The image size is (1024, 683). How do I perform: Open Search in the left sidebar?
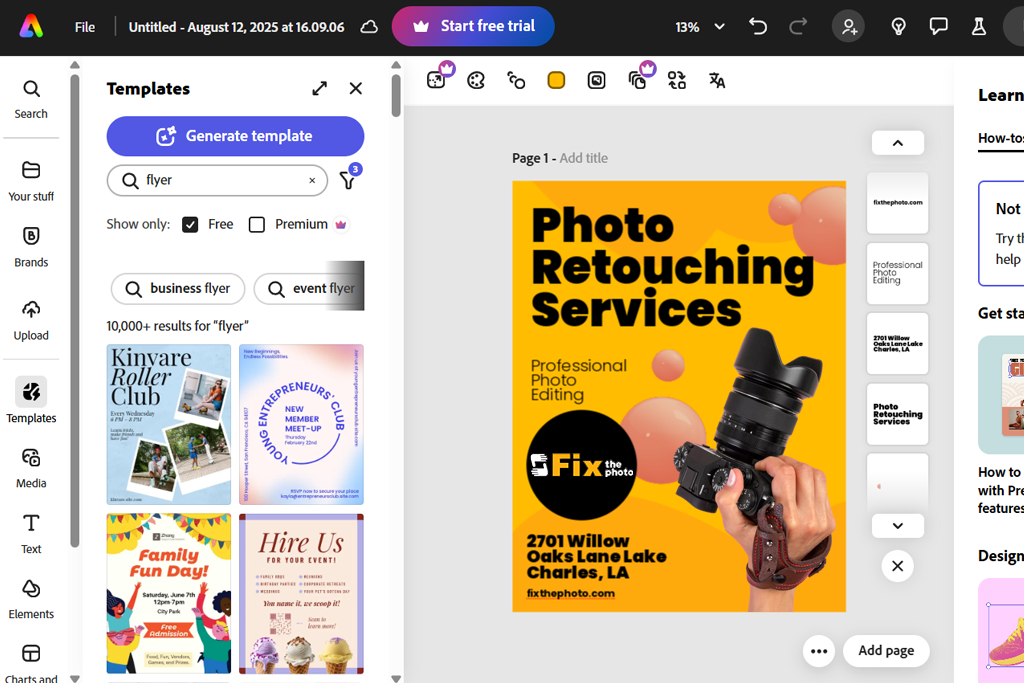pyautogui.click(x=31, y=99)
